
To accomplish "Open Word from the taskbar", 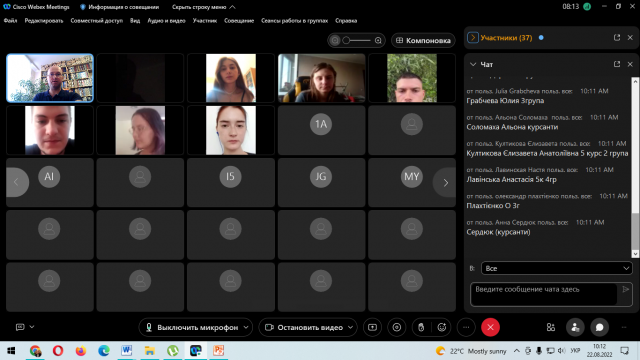I will [x=127, y=351].
